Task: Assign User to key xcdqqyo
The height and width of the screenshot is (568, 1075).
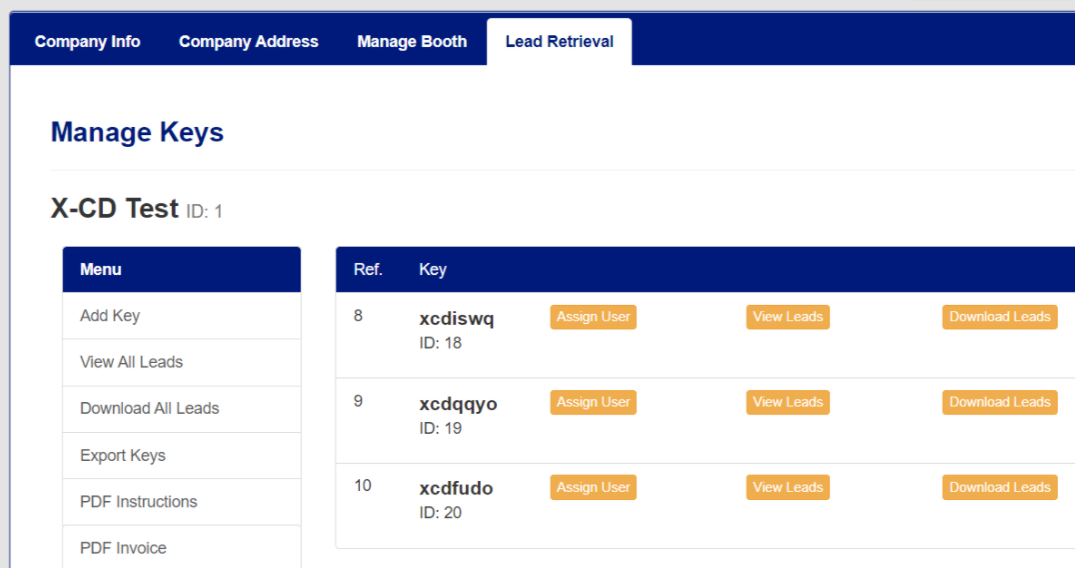Action: click(593, 402)
